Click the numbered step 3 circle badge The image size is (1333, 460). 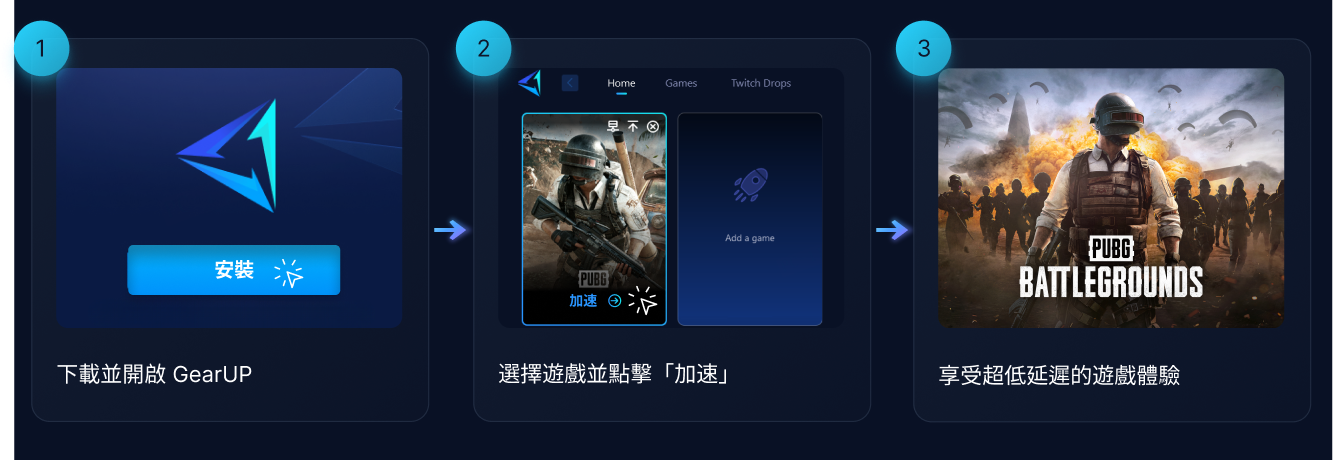[x=923, y=49]
